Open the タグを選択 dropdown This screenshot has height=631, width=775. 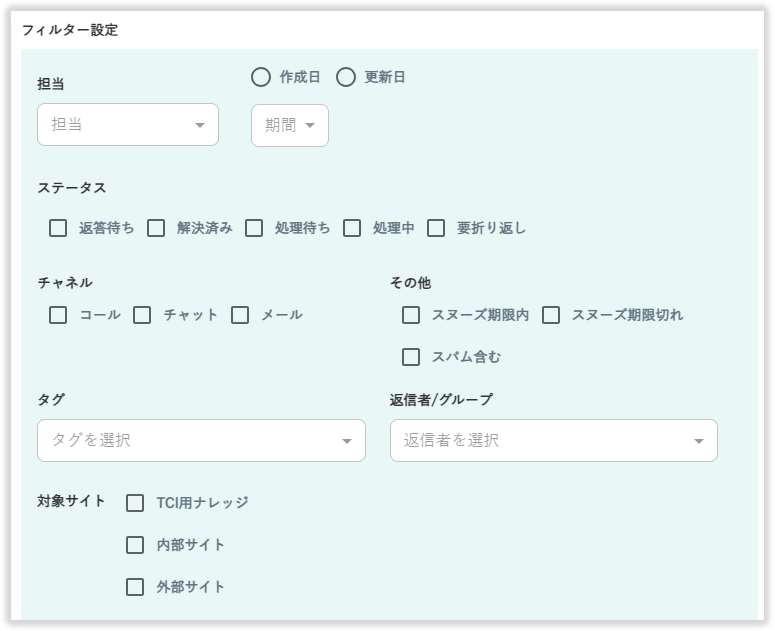pos(201,440)
